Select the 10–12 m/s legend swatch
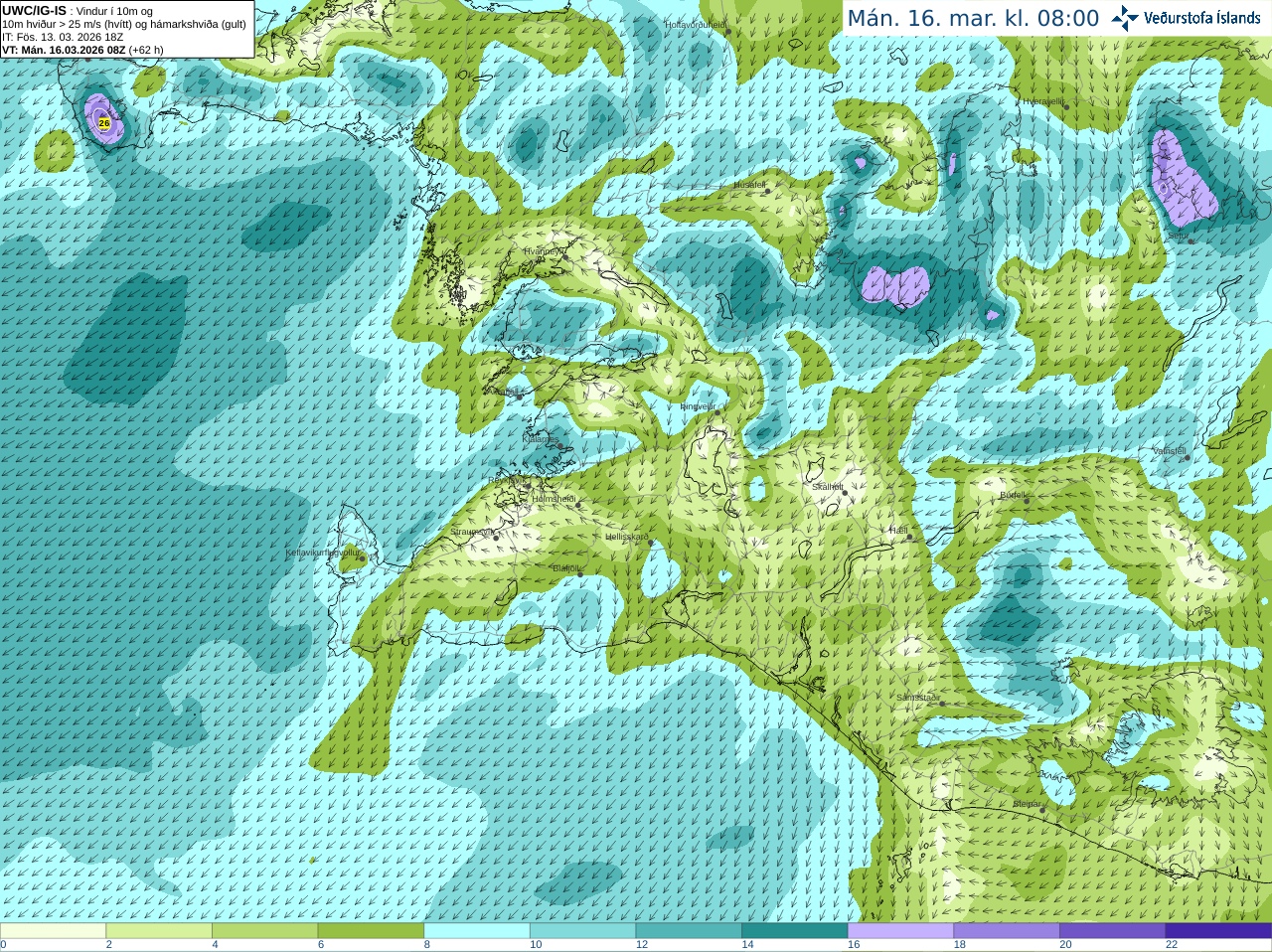 point(583,931)
